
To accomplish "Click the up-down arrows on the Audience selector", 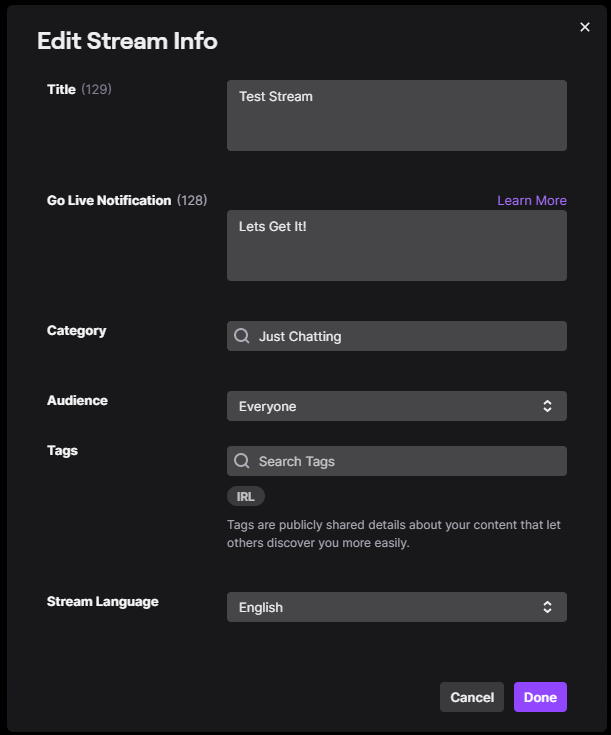I will [x=547, y=406].
